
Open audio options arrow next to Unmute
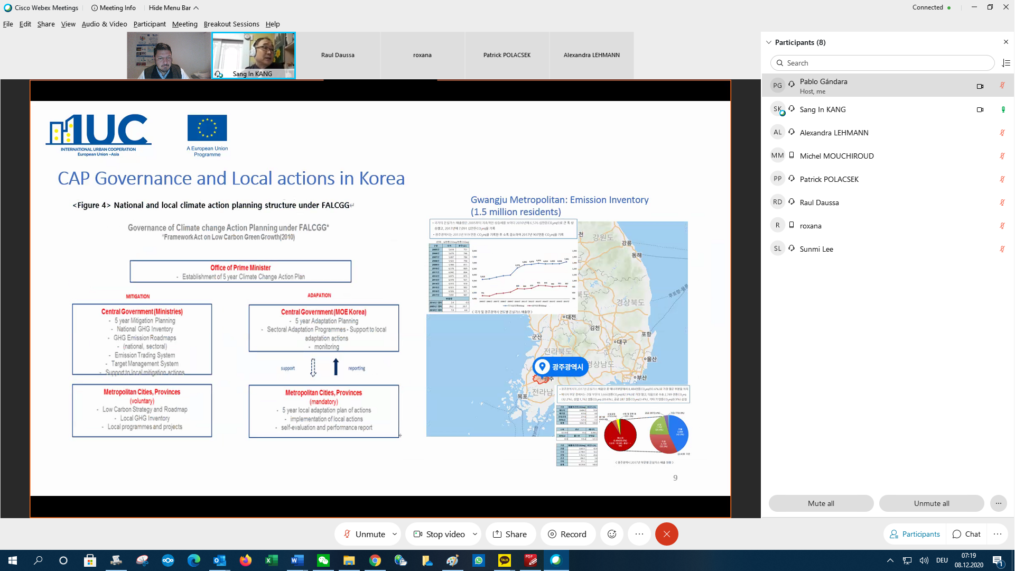pos(396,534)
